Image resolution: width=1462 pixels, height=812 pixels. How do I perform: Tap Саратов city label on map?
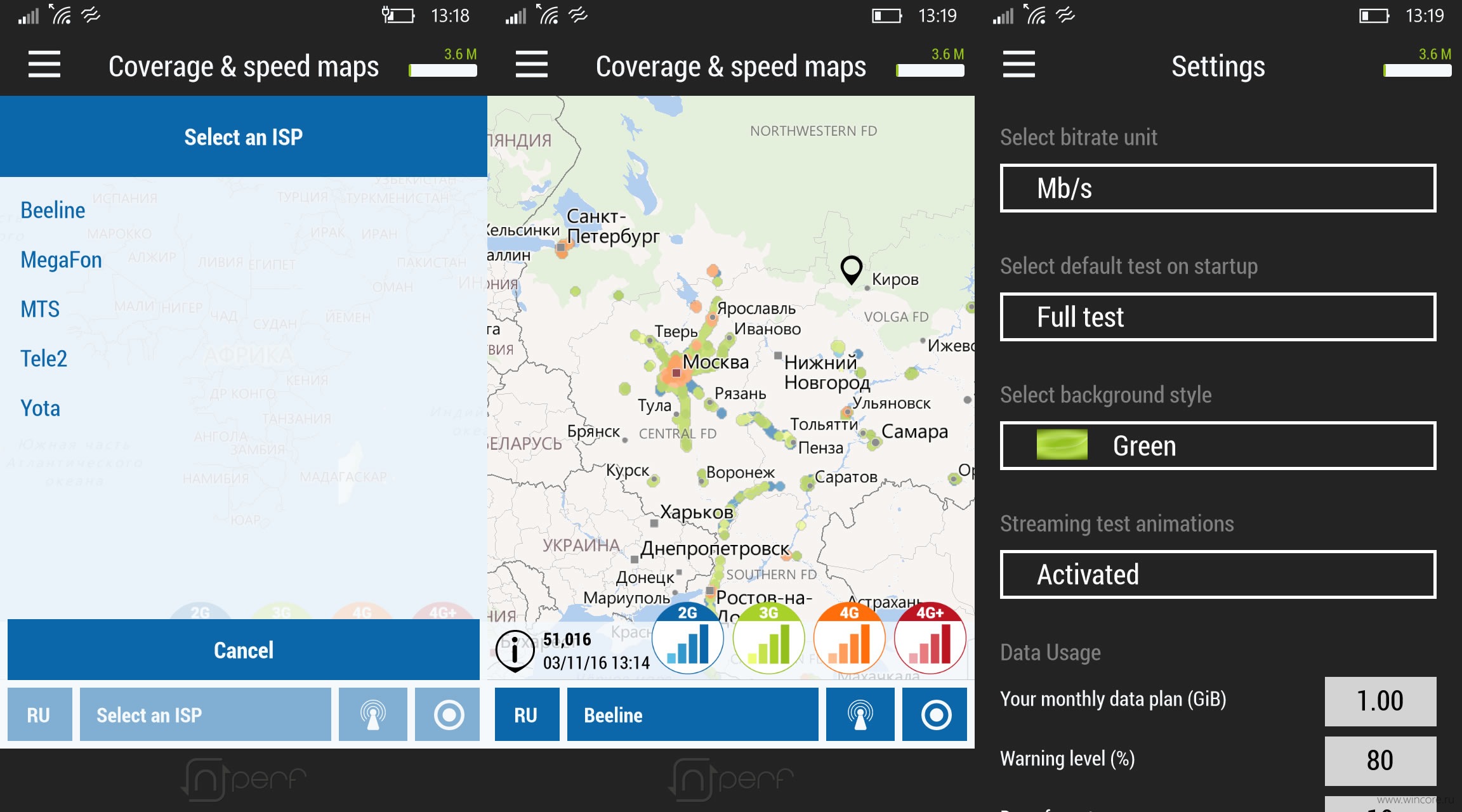coord(846,477)
